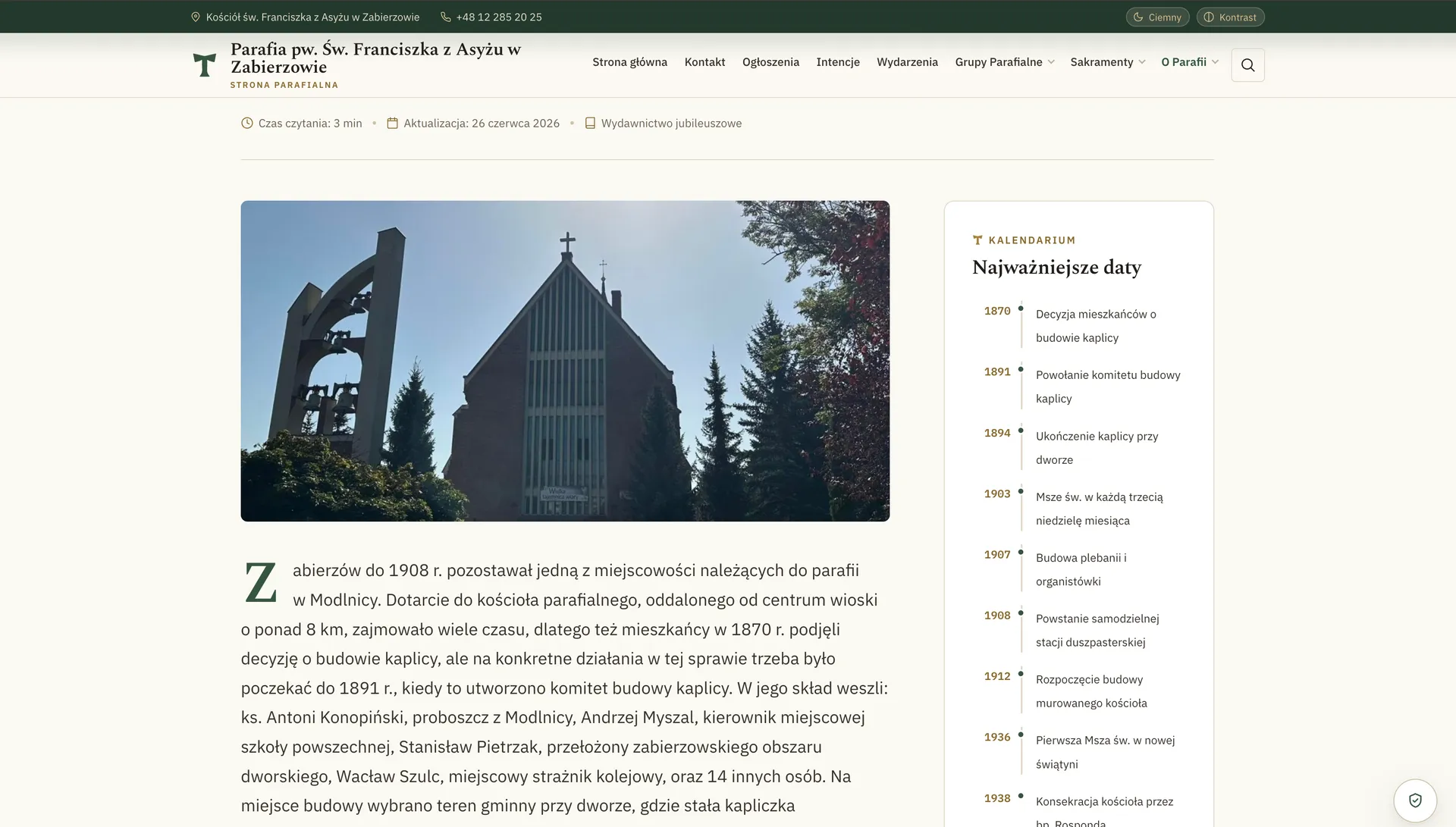Click 'Czas czytania: 3 min' text
The image size is (1456, 827).
310,123
